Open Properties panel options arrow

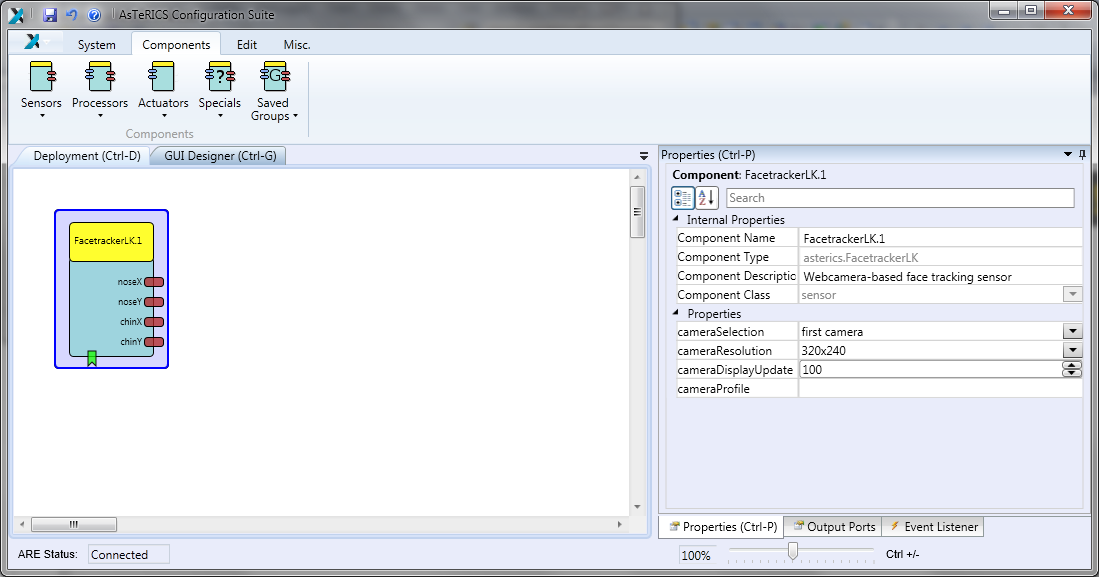click(x=1067, y=154)
